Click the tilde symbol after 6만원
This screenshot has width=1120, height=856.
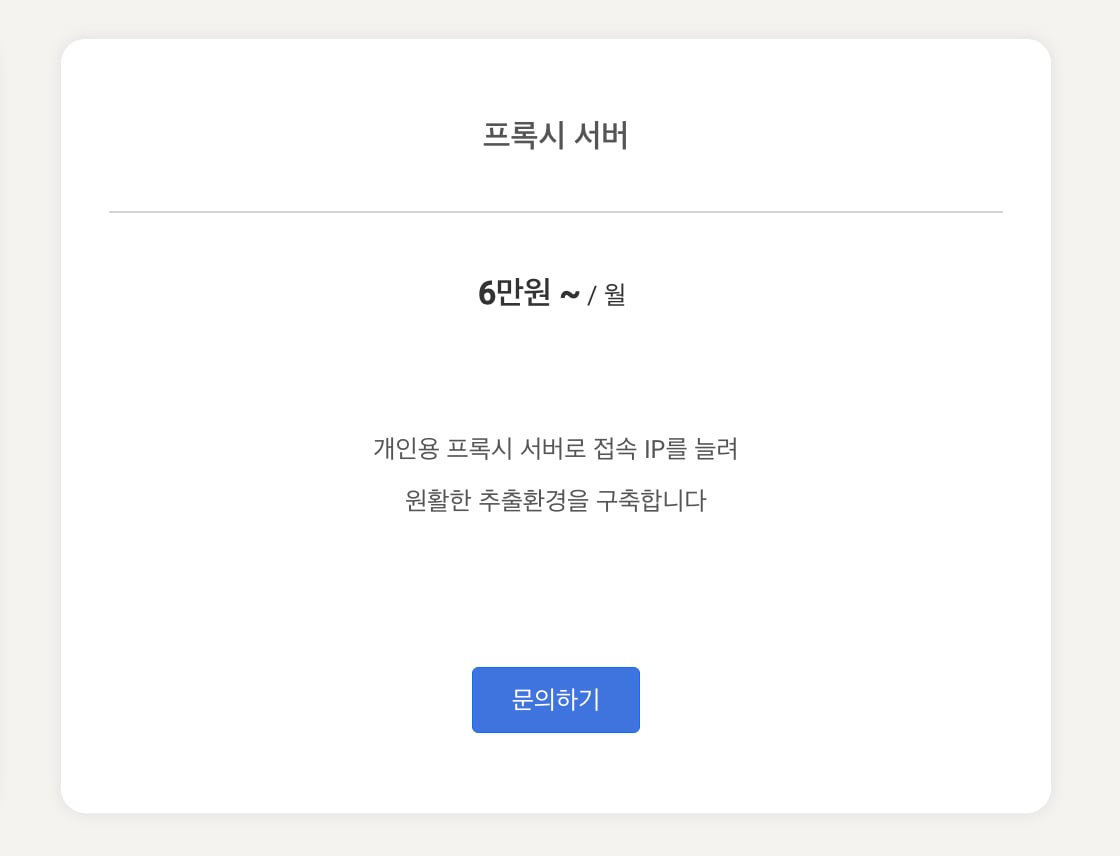coord(569,295)
